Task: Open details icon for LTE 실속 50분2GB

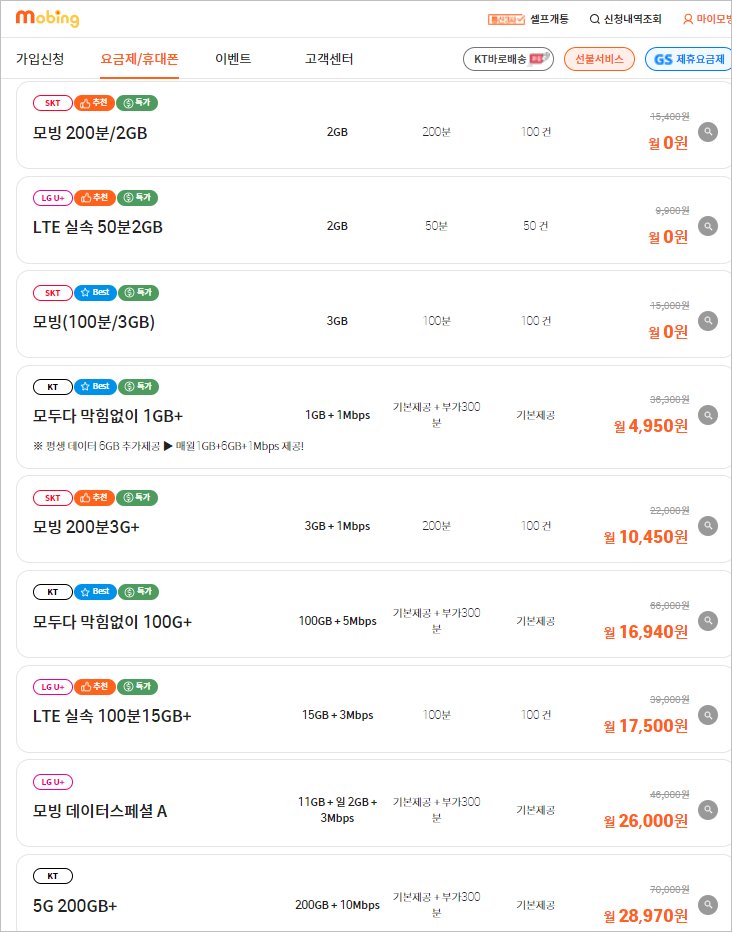Action: point(708,227)
